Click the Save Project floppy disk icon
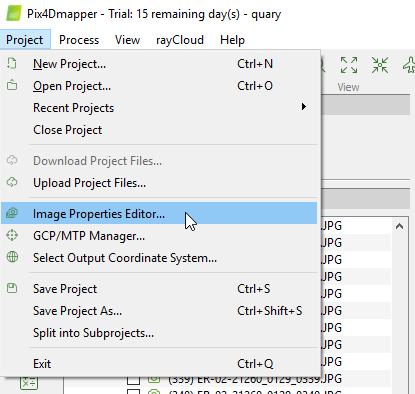 12,288
